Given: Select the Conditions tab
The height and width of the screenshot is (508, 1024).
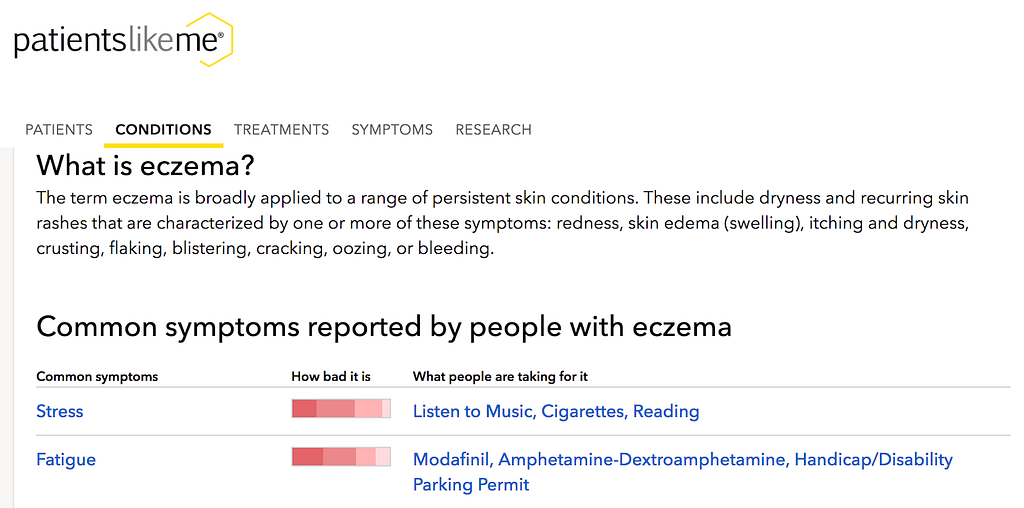Looking at the screenshot, I should click(163, 130).
